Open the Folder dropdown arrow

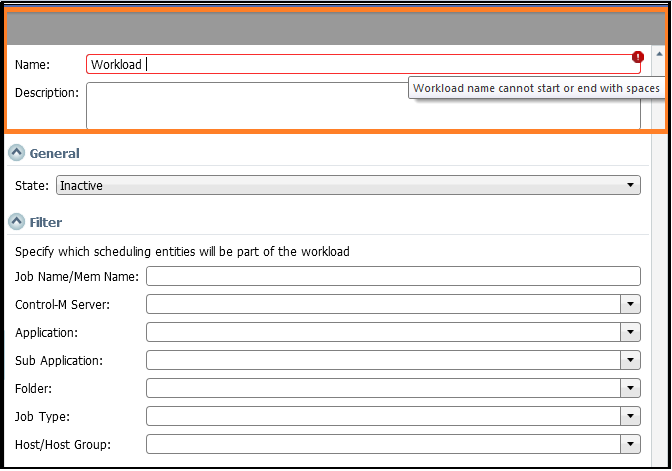[630, 388]
